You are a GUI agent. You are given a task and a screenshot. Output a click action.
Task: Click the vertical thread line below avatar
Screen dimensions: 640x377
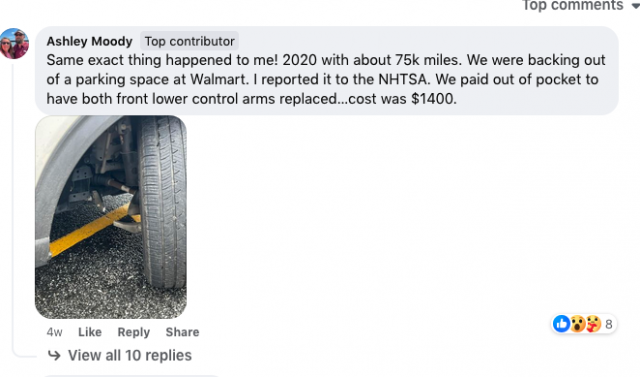click(13, 204)
